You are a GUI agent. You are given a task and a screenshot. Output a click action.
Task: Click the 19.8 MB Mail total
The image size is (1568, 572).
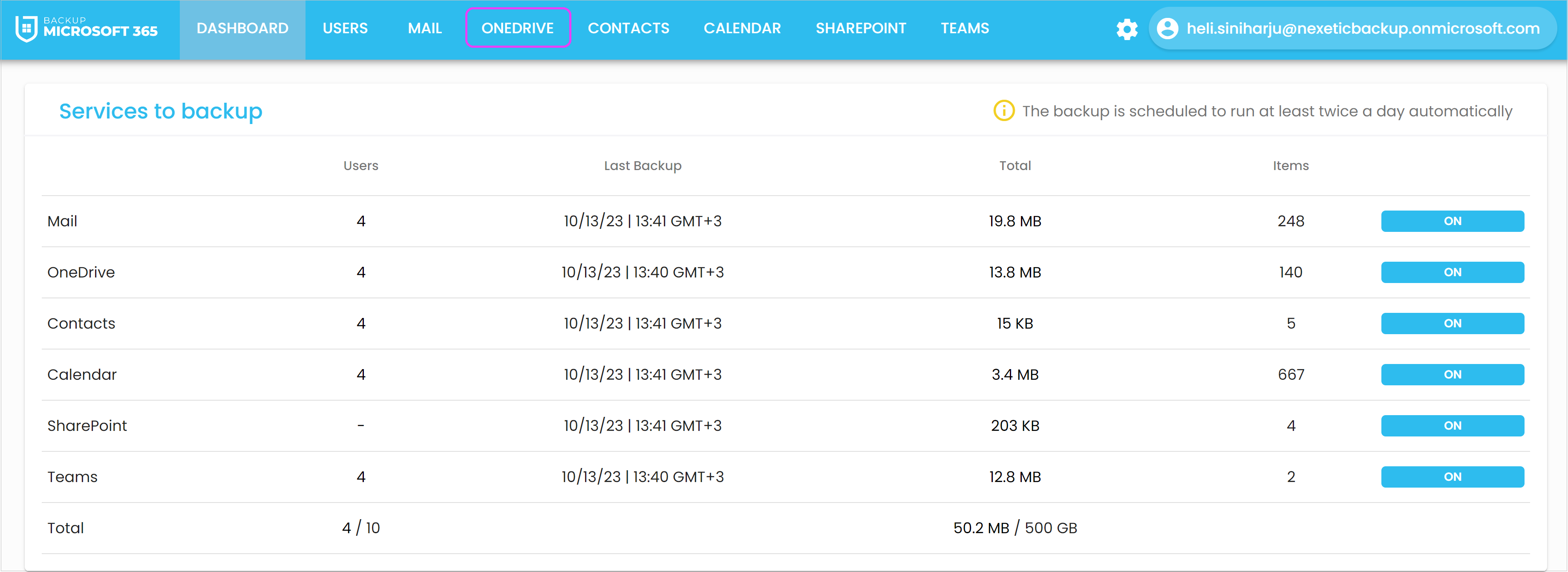point(1015,221)
